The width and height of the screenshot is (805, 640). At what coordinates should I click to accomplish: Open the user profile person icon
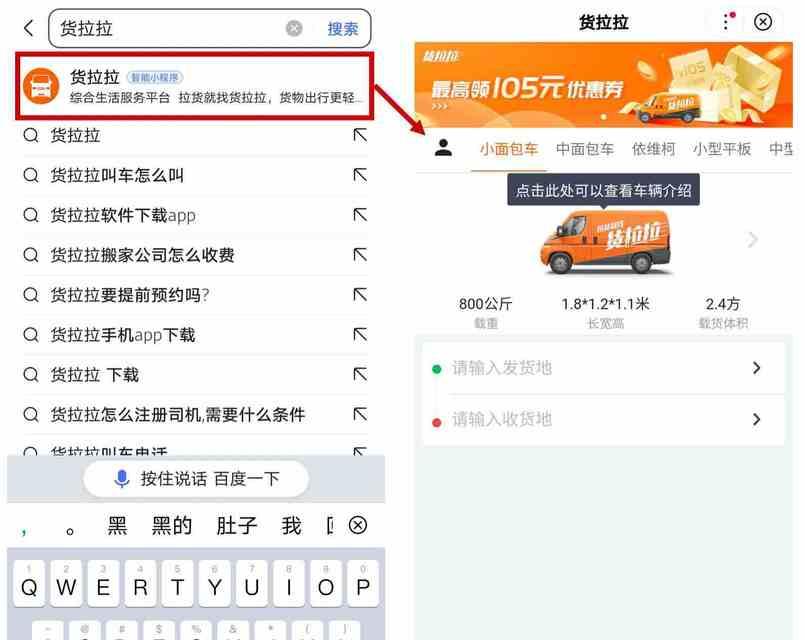[443, 148]
